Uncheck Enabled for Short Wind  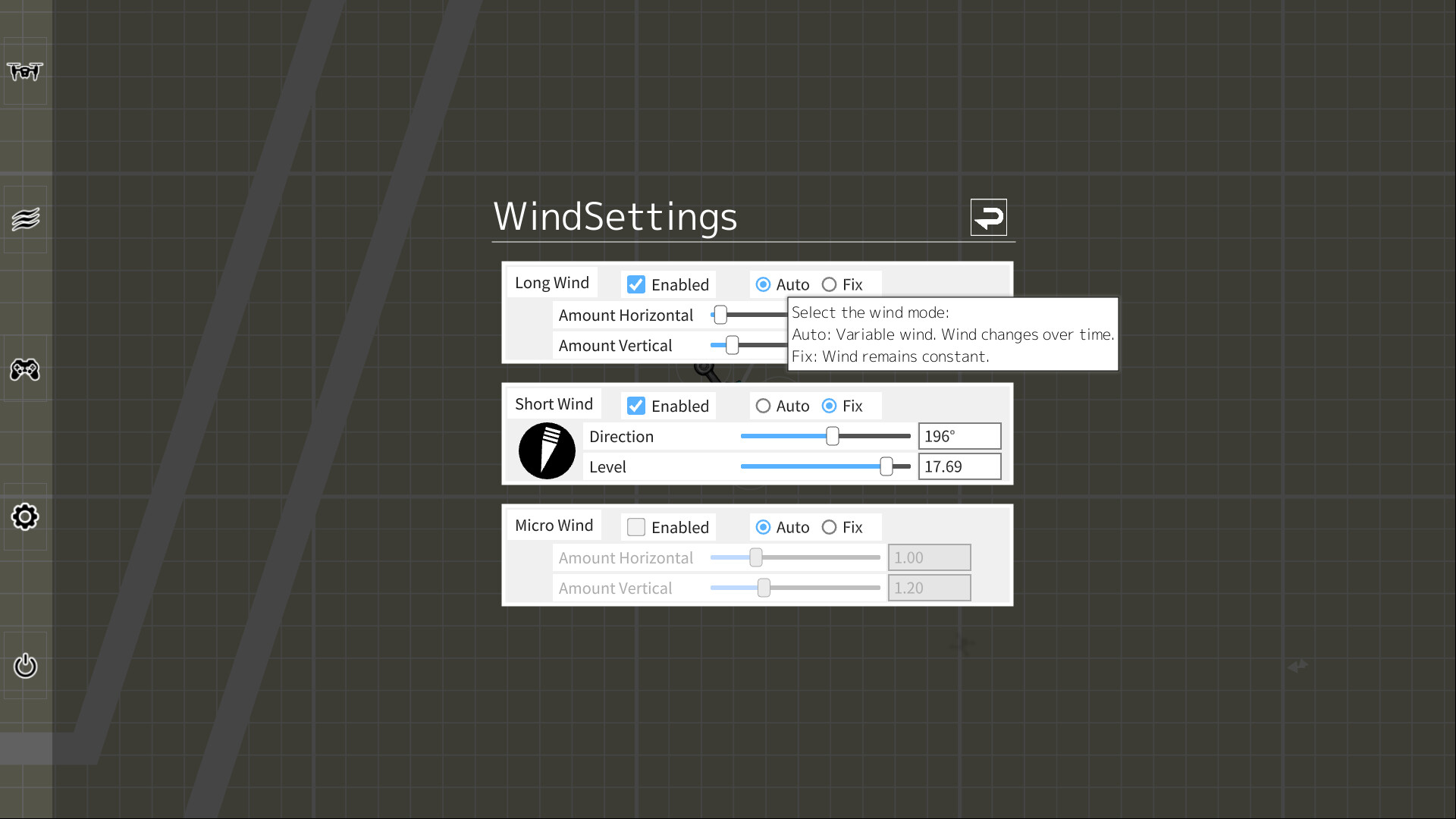pyautogui.click(x=636, y=406)
